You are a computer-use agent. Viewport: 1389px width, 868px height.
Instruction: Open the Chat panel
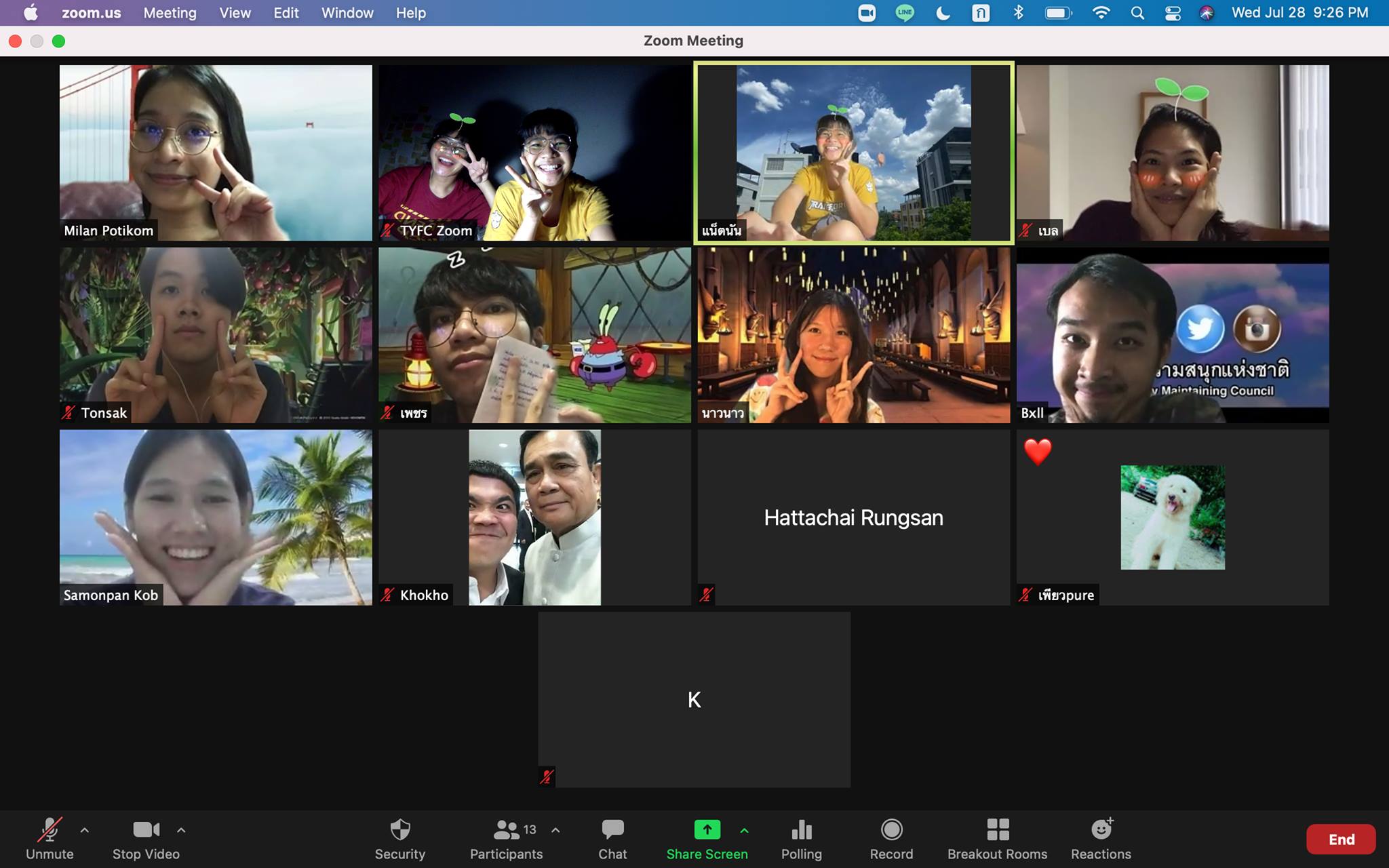click(612, 830)
